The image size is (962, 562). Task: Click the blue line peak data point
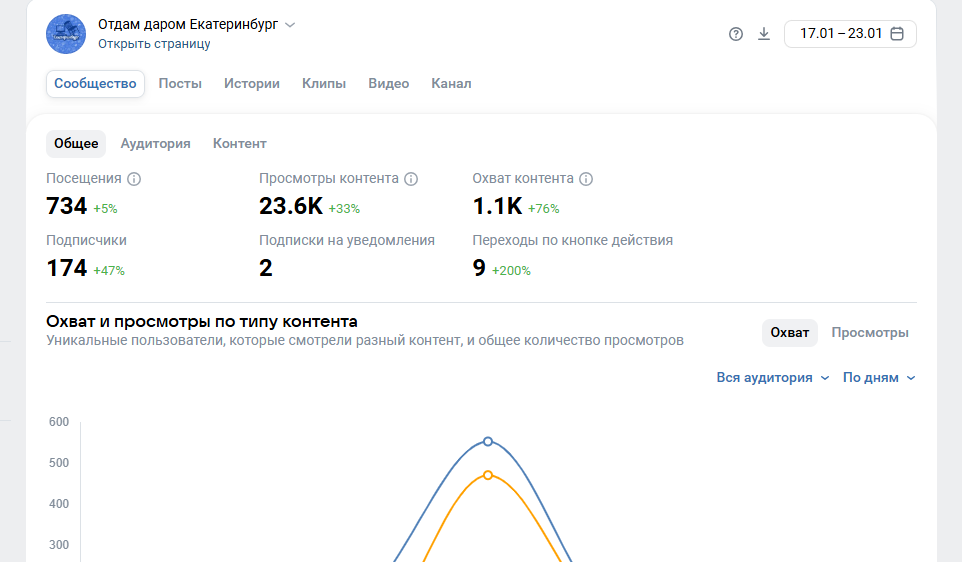[488, 441]
